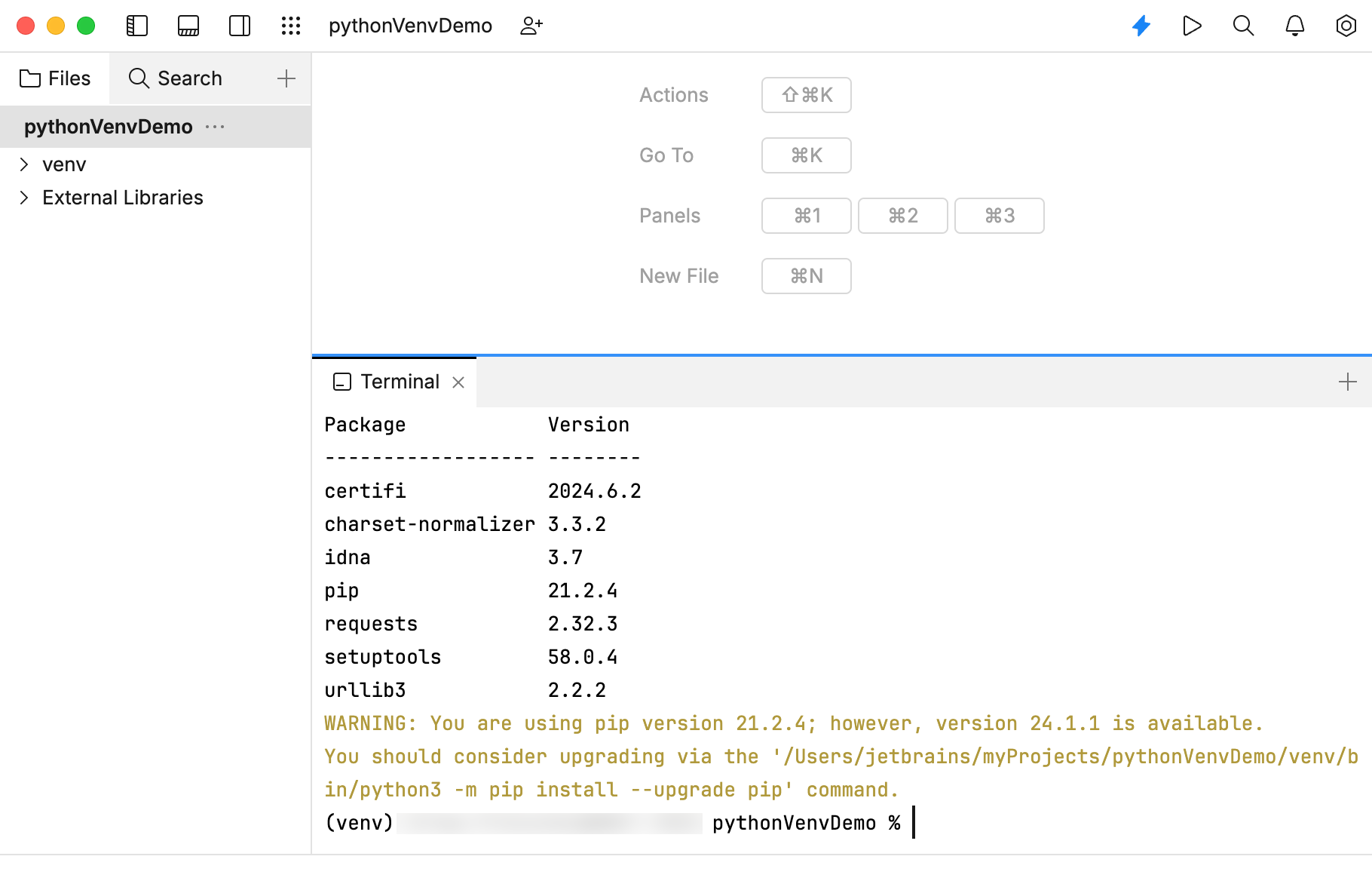Expand External Libraries

pyautogui.click(x=23, y=197)
